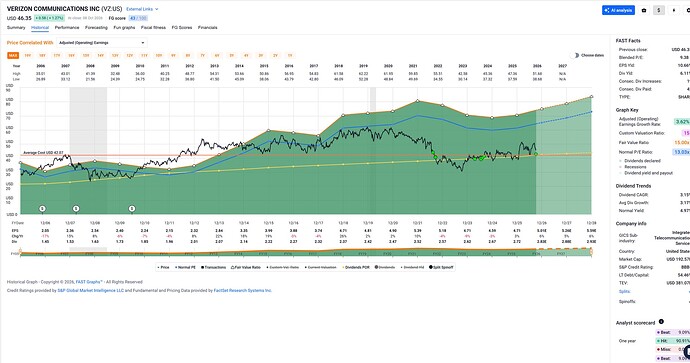Select the MAX time range button
Screen dimensions: 690x363
pyautogui.click(x=13, y=55)
